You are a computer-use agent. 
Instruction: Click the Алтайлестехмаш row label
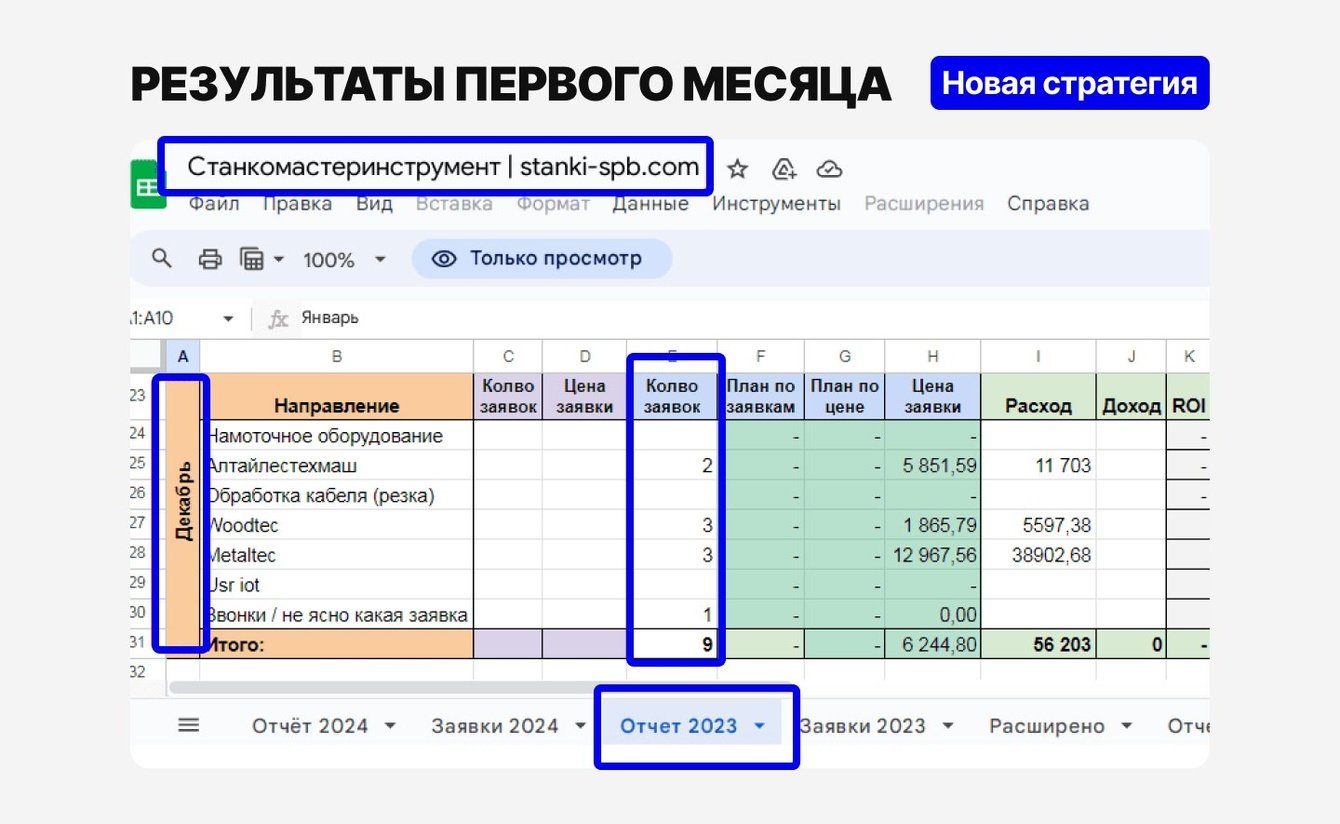tap(337, 465)
